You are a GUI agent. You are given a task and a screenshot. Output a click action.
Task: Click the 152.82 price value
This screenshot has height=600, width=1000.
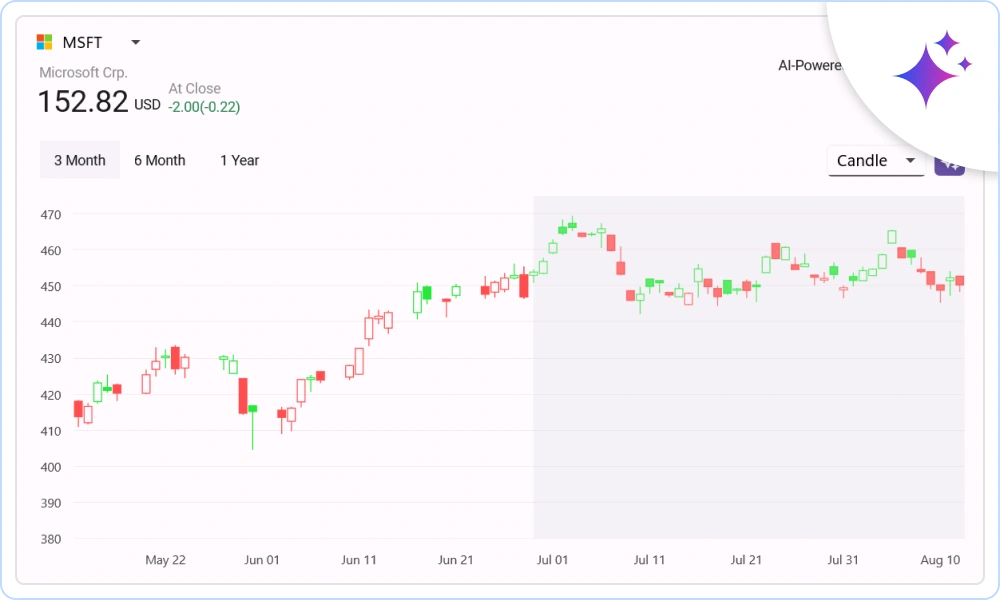pyautogui.click(x=83, y=101)
